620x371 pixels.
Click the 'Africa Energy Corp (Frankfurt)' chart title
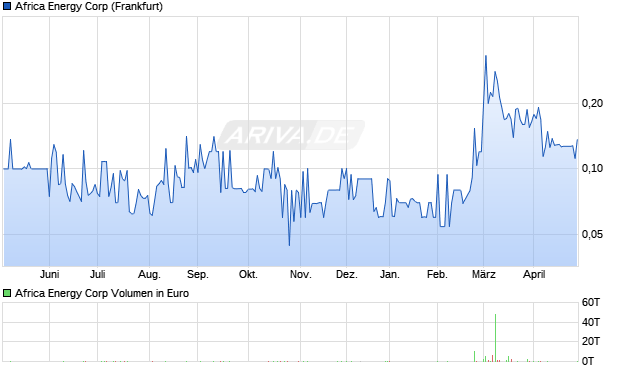tap(89, 7)
